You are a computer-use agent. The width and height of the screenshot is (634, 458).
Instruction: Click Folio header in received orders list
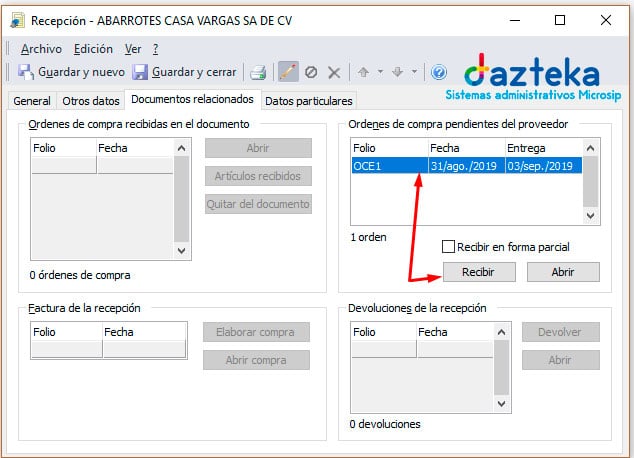64,148
